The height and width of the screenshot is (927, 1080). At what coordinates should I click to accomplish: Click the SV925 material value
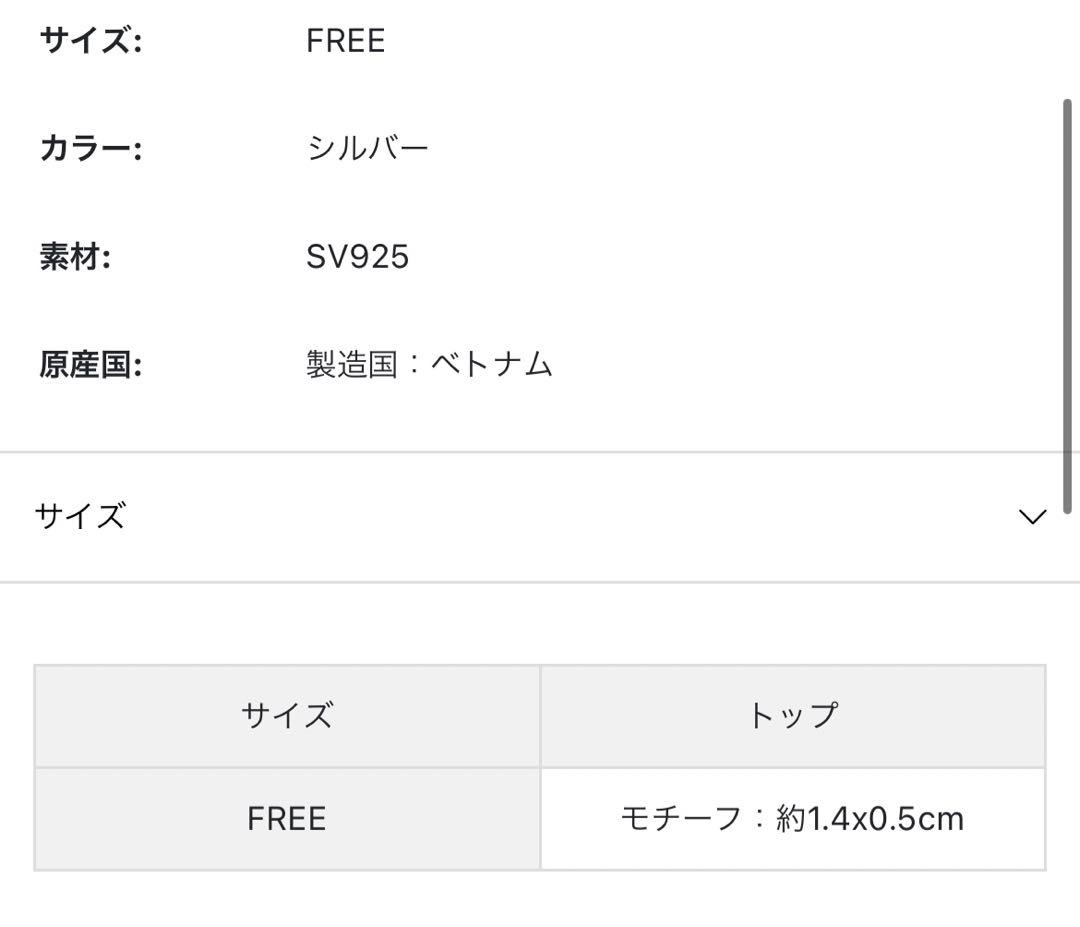coord(357,257)
